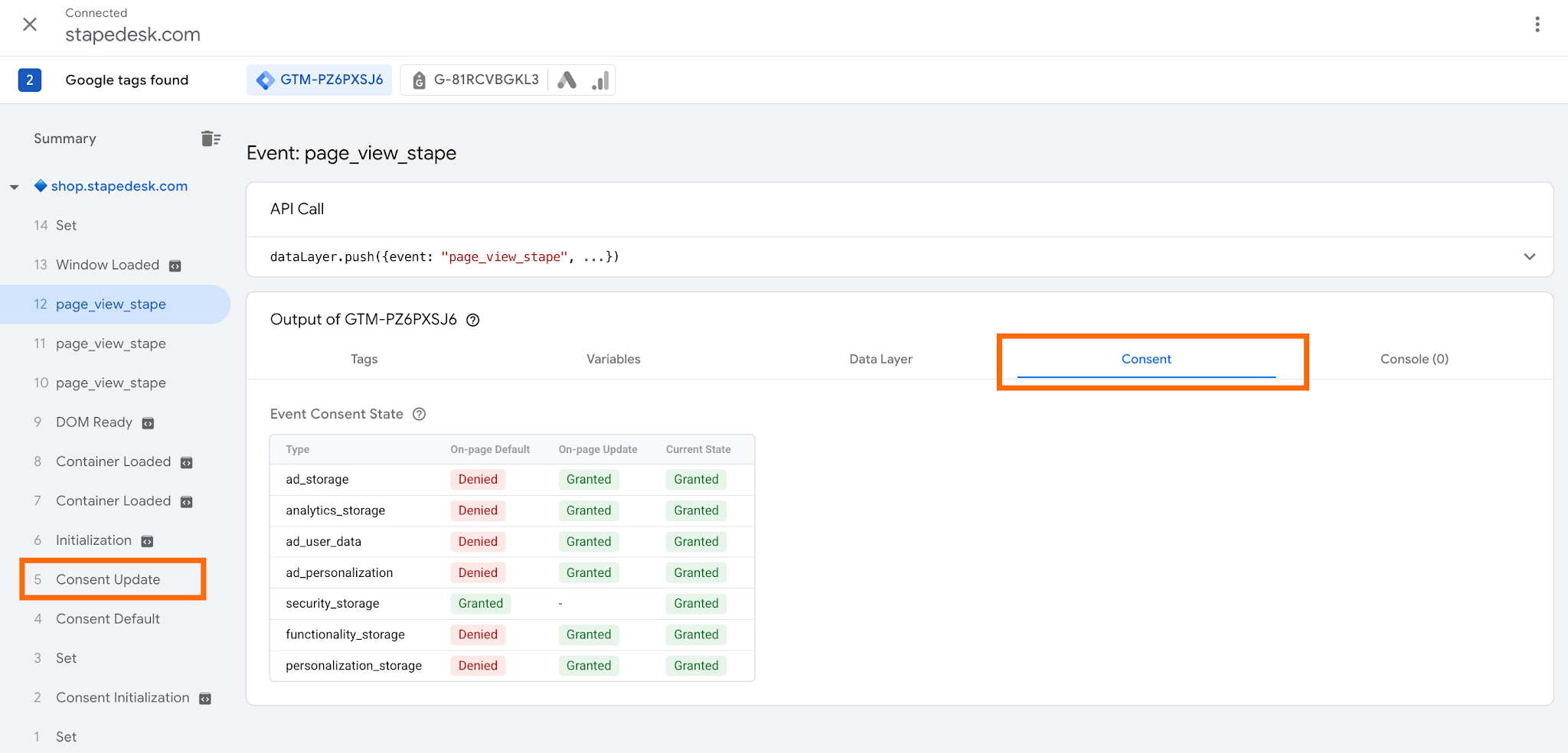This screenshot has height=753, width=1568.
Task: Select event 7 Container Loaded
Action: (115, 500)
